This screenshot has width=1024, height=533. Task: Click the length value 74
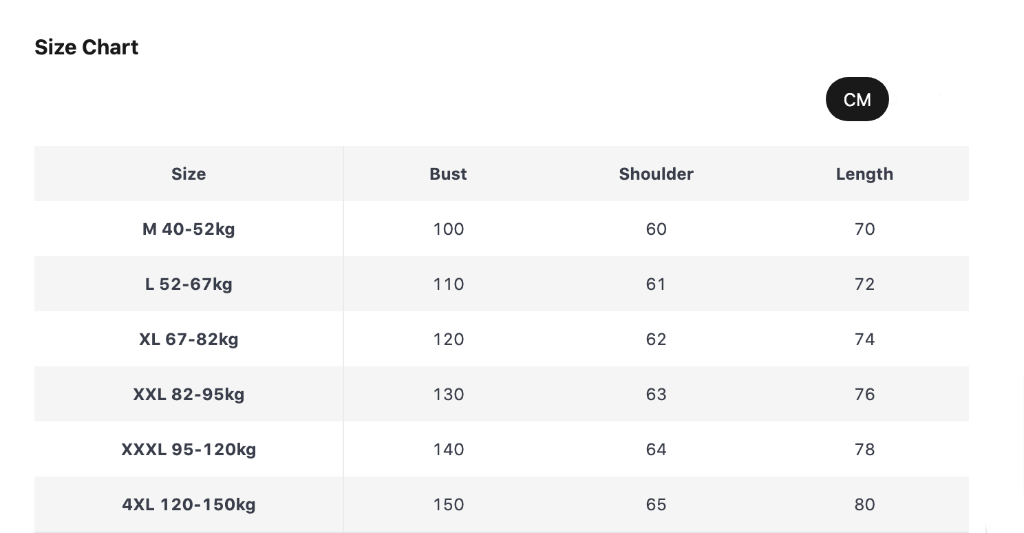(x=864, y=339)
